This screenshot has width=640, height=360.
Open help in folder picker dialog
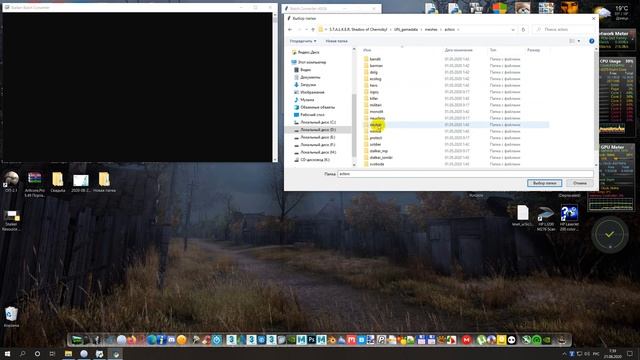pos(591,41)
